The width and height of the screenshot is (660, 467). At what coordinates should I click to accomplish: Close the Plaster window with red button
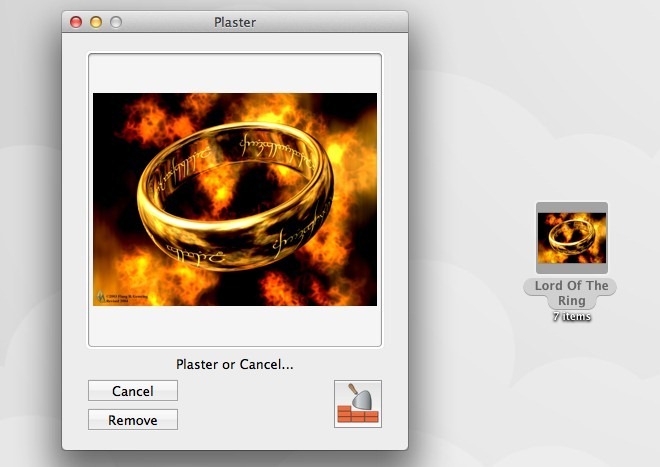click(x=76, y=22)
